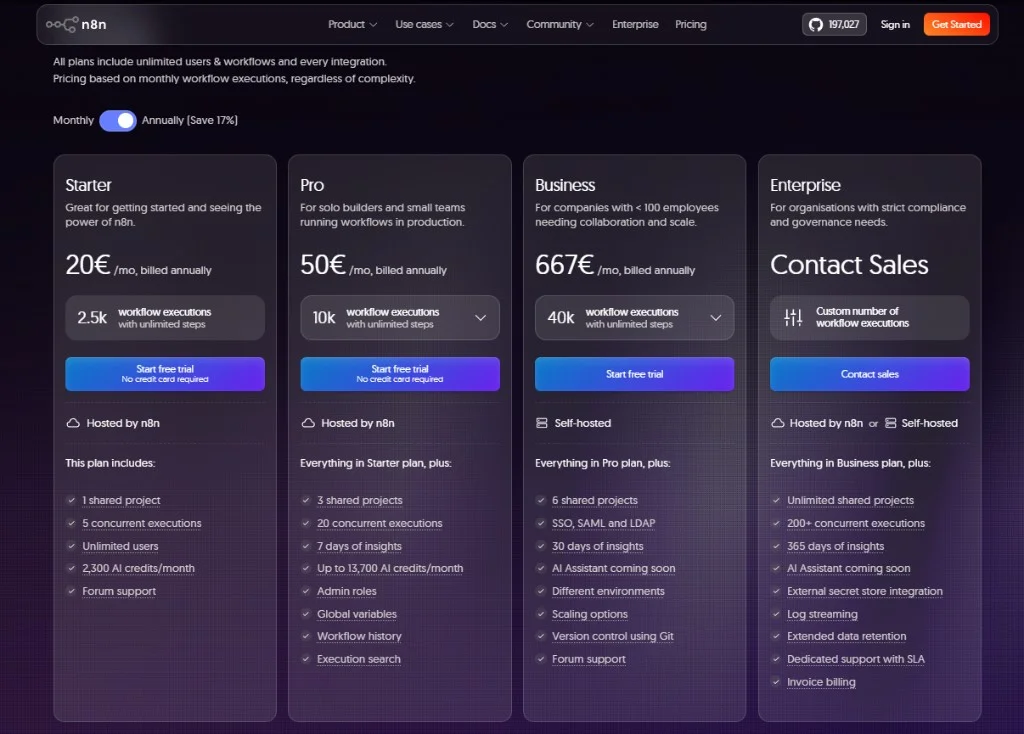Click checkmark next to SSO, SAML and LDAP
Image resolution: width=1024 pixels, height=734 pixels.
click(541, 523)
